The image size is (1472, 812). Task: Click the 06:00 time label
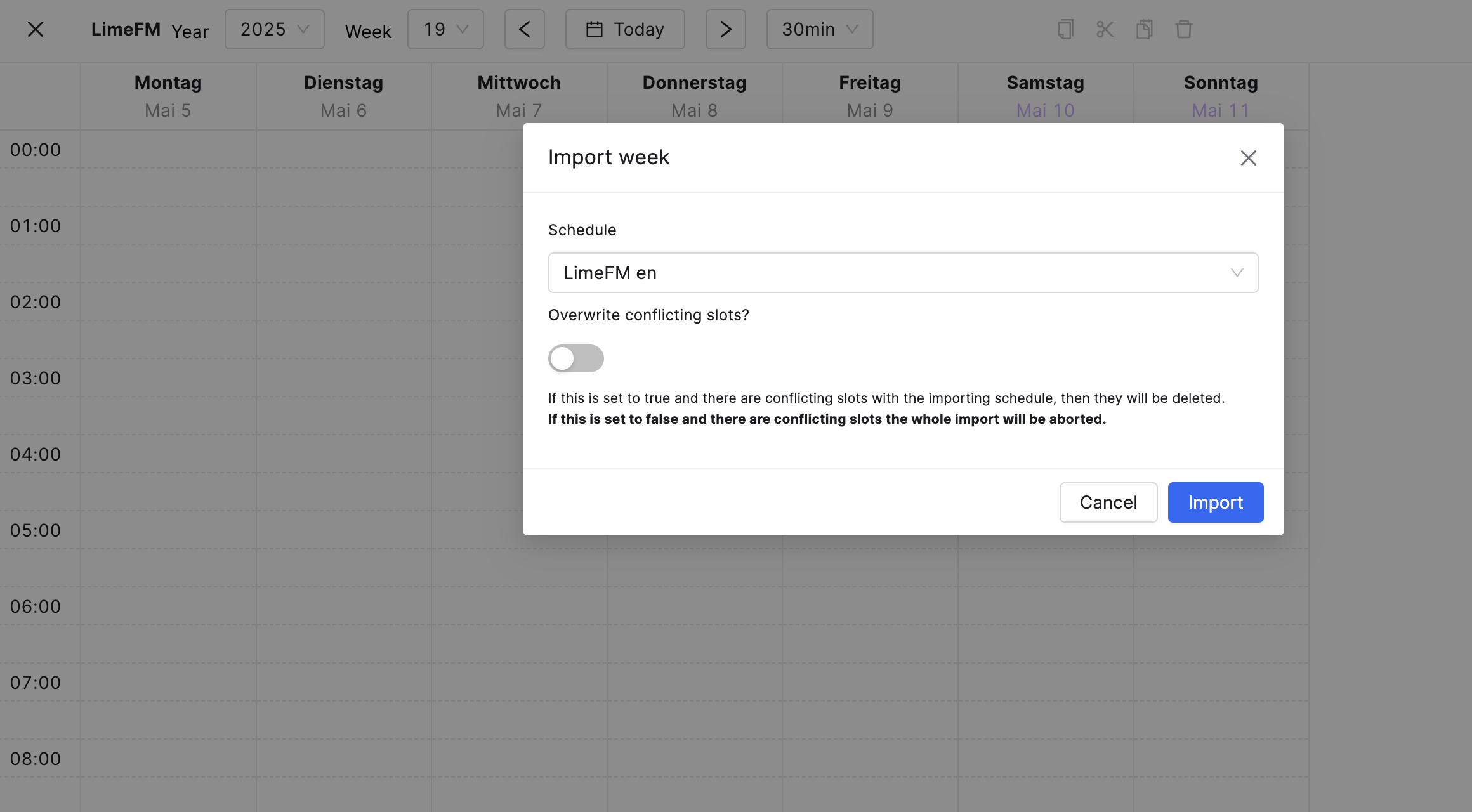coord(36,606)
